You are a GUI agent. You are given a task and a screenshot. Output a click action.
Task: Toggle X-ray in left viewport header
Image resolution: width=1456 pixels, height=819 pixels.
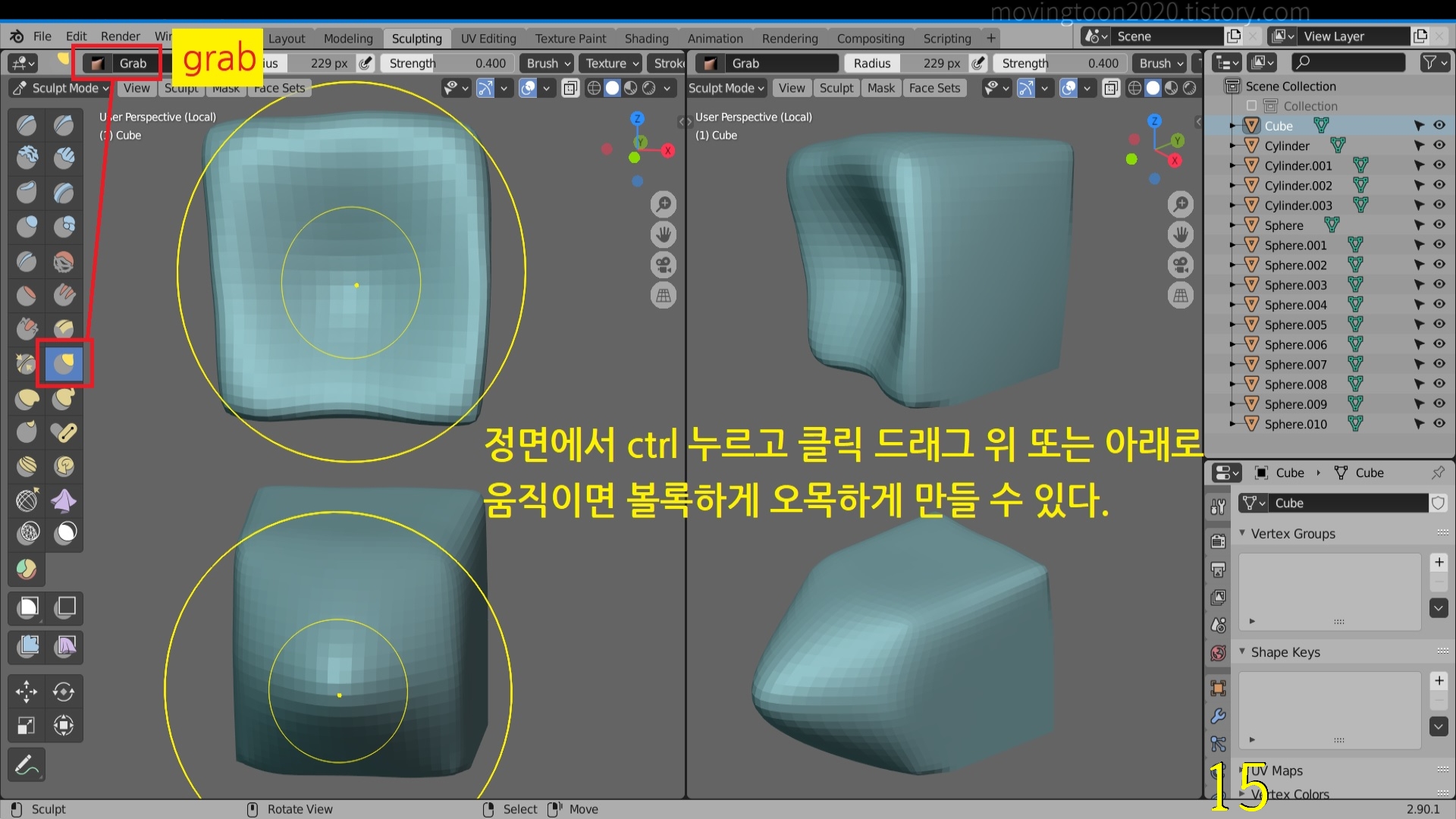click(570, 88)
